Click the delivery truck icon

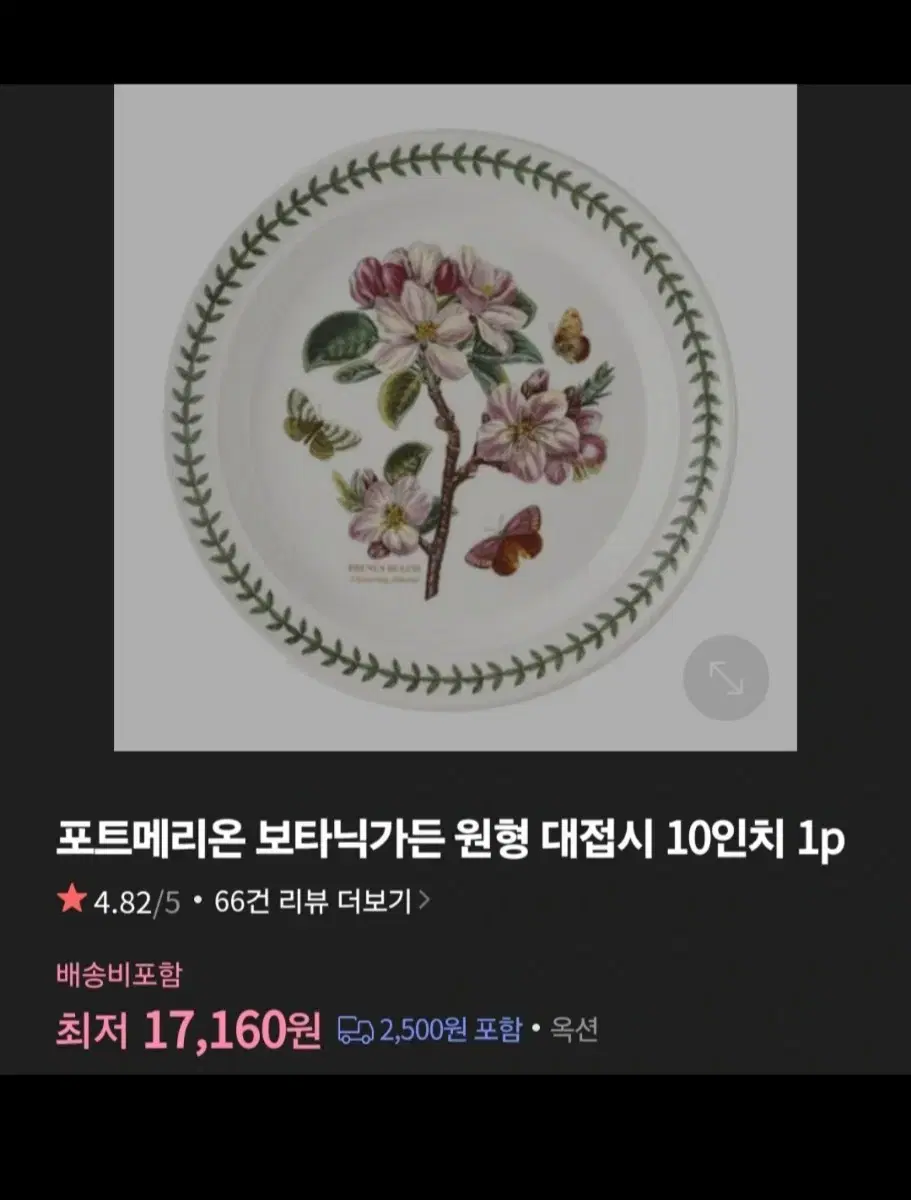pyautogui.click(x=356, y=1030)
